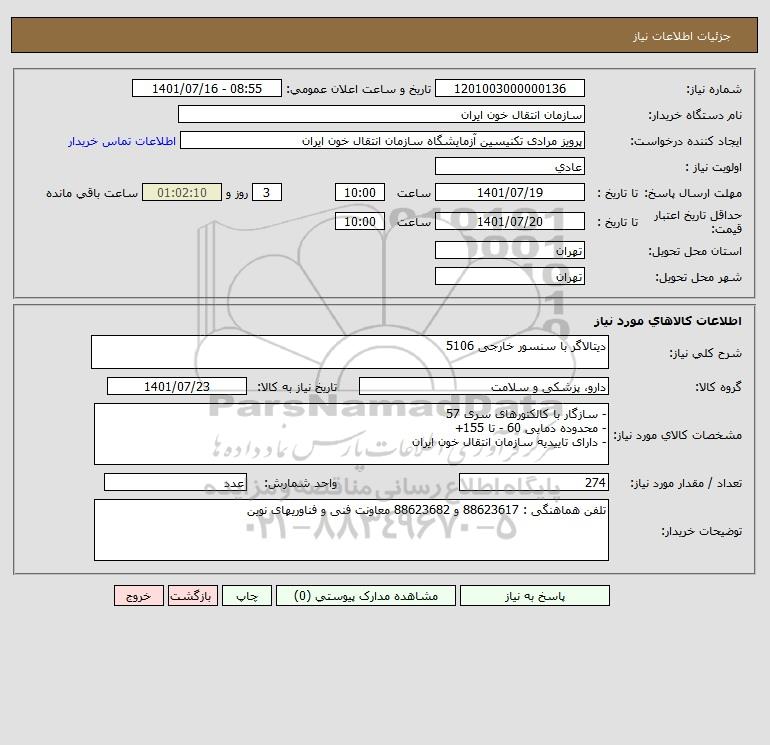Click the goods group field دارو، پزشکی و سلامت
The height and width of the screenshot is (745, 770).
coord(484,386)
